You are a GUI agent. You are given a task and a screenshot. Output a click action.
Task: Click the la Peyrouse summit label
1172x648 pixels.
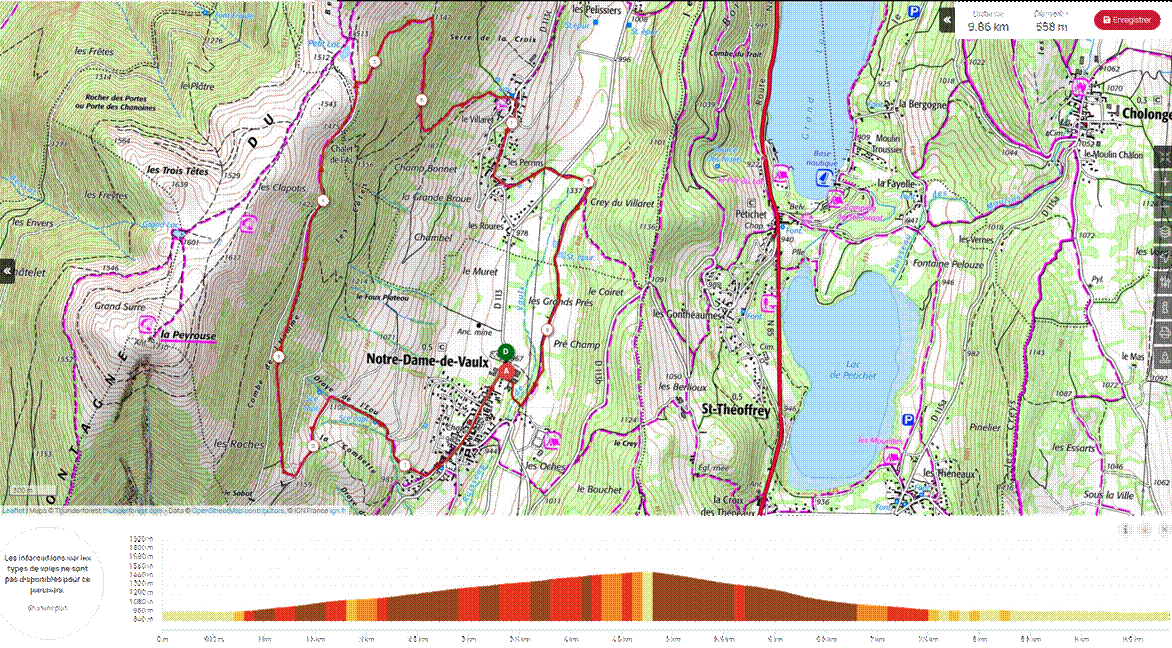(x=188, y=336)
